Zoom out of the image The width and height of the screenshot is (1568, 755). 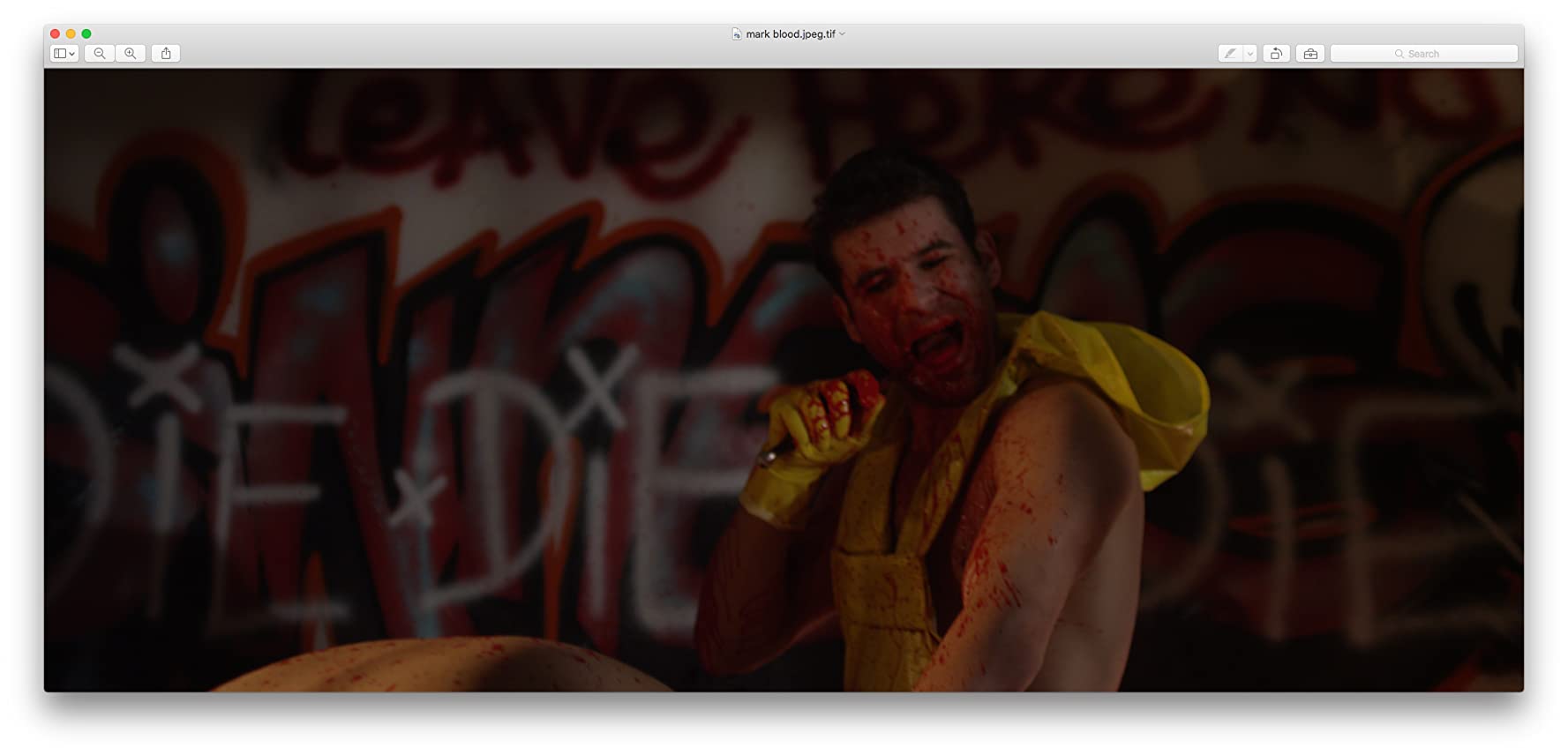click(x=100, y=54)
